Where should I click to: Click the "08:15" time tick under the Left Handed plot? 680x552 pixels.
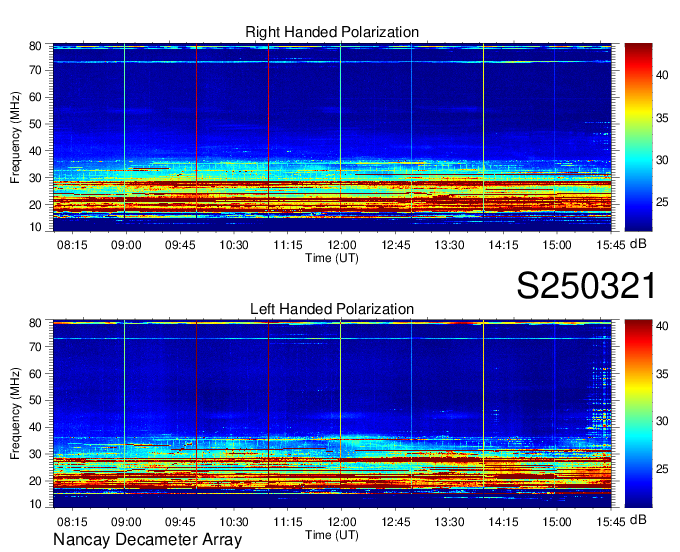72,522
